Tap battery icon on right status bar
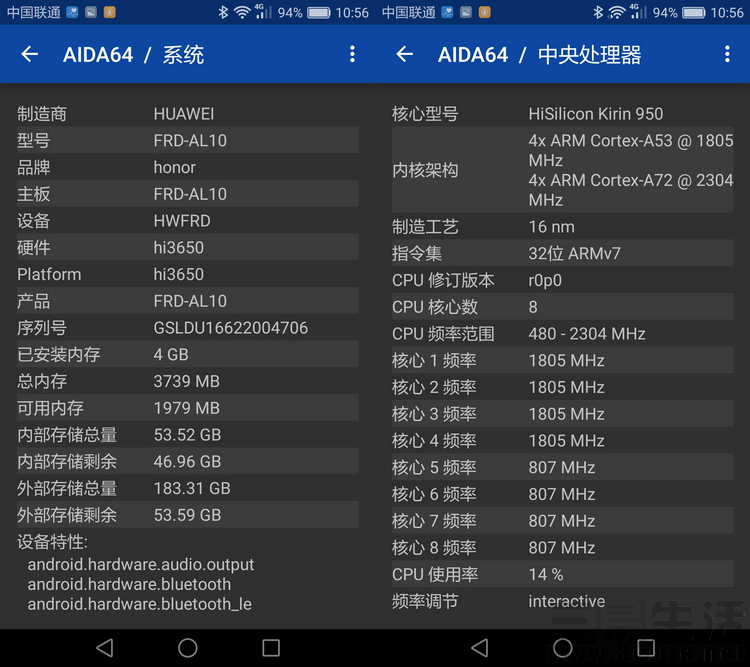 694,12
